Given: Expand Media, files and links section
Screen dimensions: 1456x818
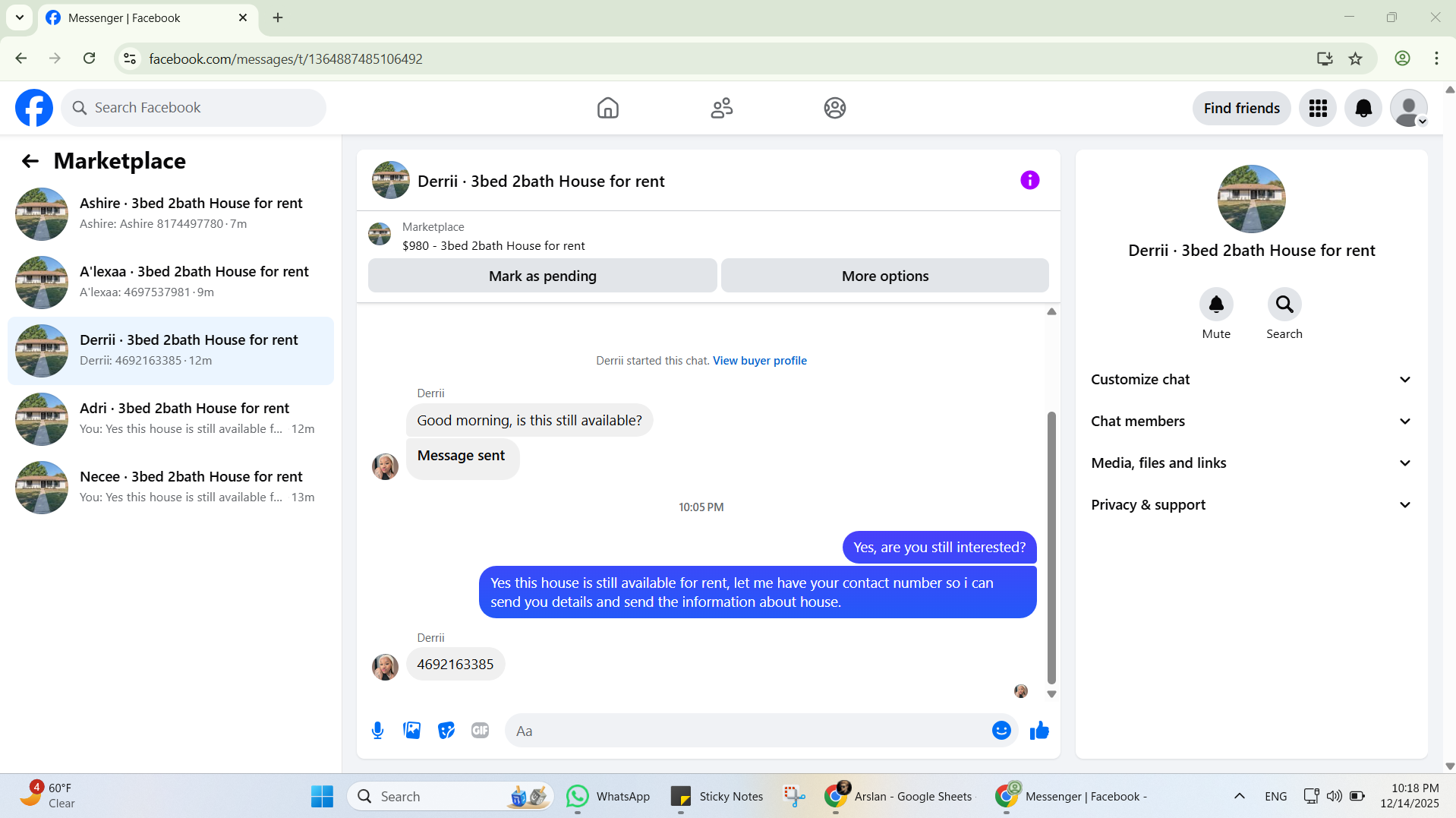Looking at the screenshot, I should [x=1251, y=463].
